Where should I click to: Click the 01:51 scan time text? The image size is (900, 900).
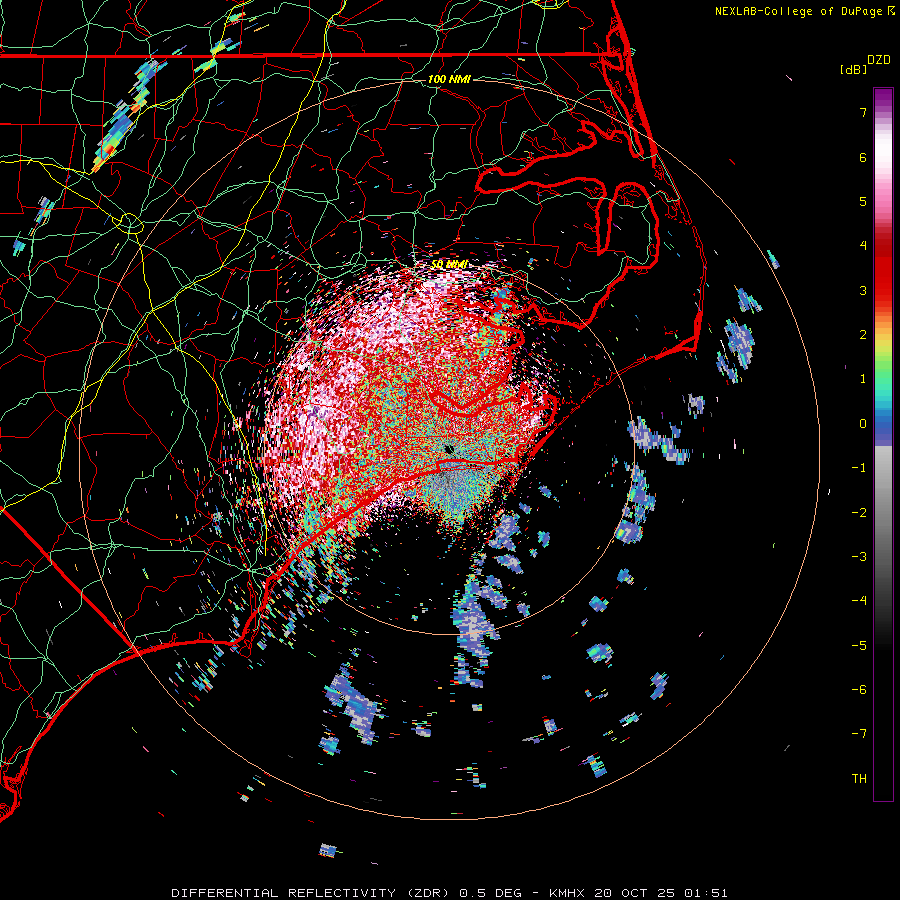pyautogui.click(x=707, y=893)
